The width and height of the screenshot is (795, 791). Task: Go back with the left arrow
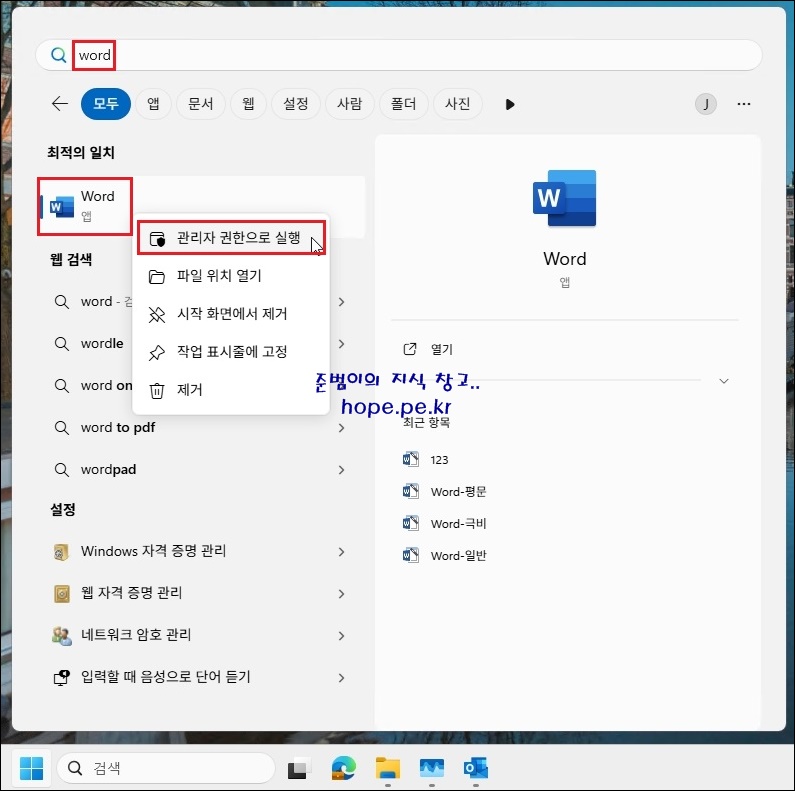point(60,104)
